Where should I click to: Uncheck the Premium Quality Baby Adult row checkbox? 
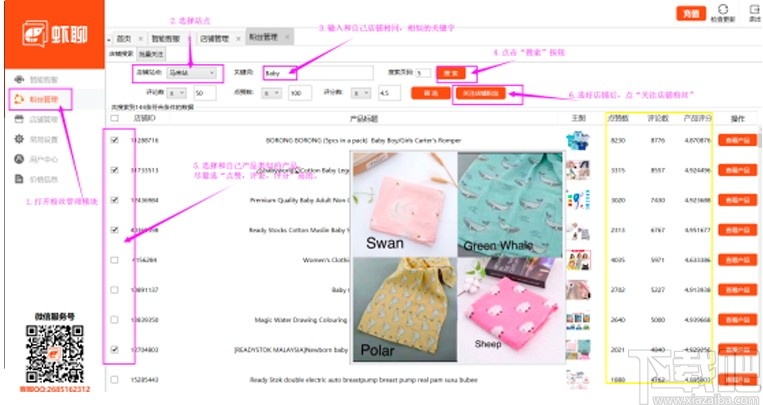(114, 200)
